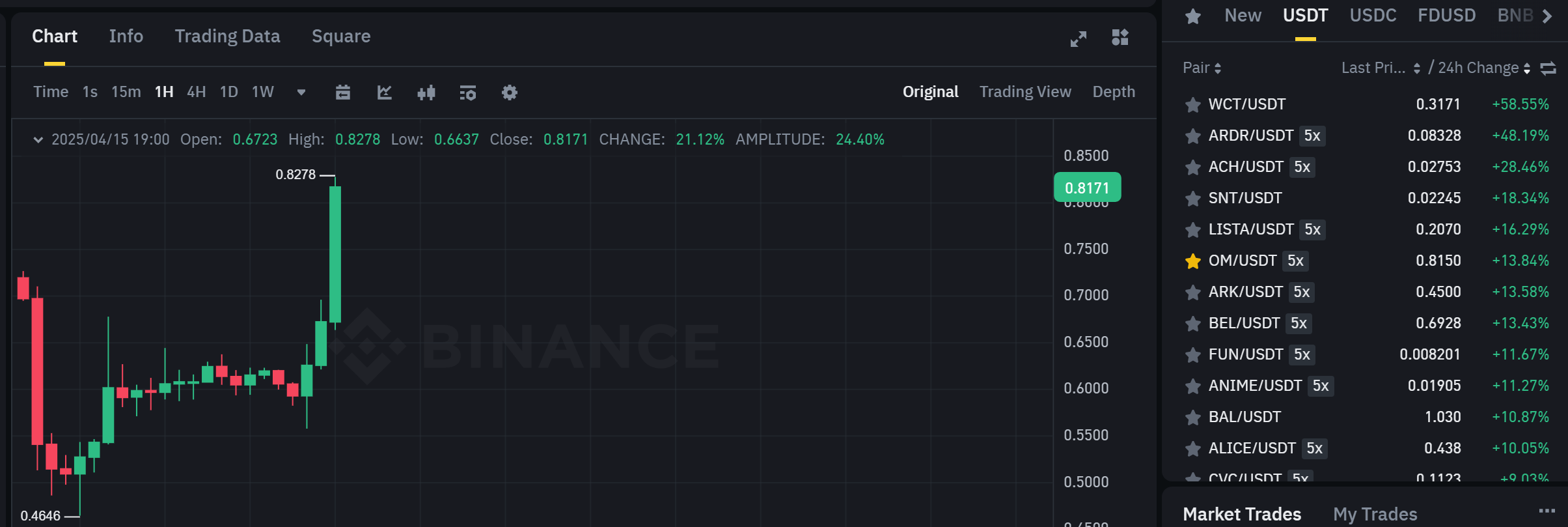Collapse the OHLC data line chevron
This screenshot has width=1568, height=527.
click(38, 139)
